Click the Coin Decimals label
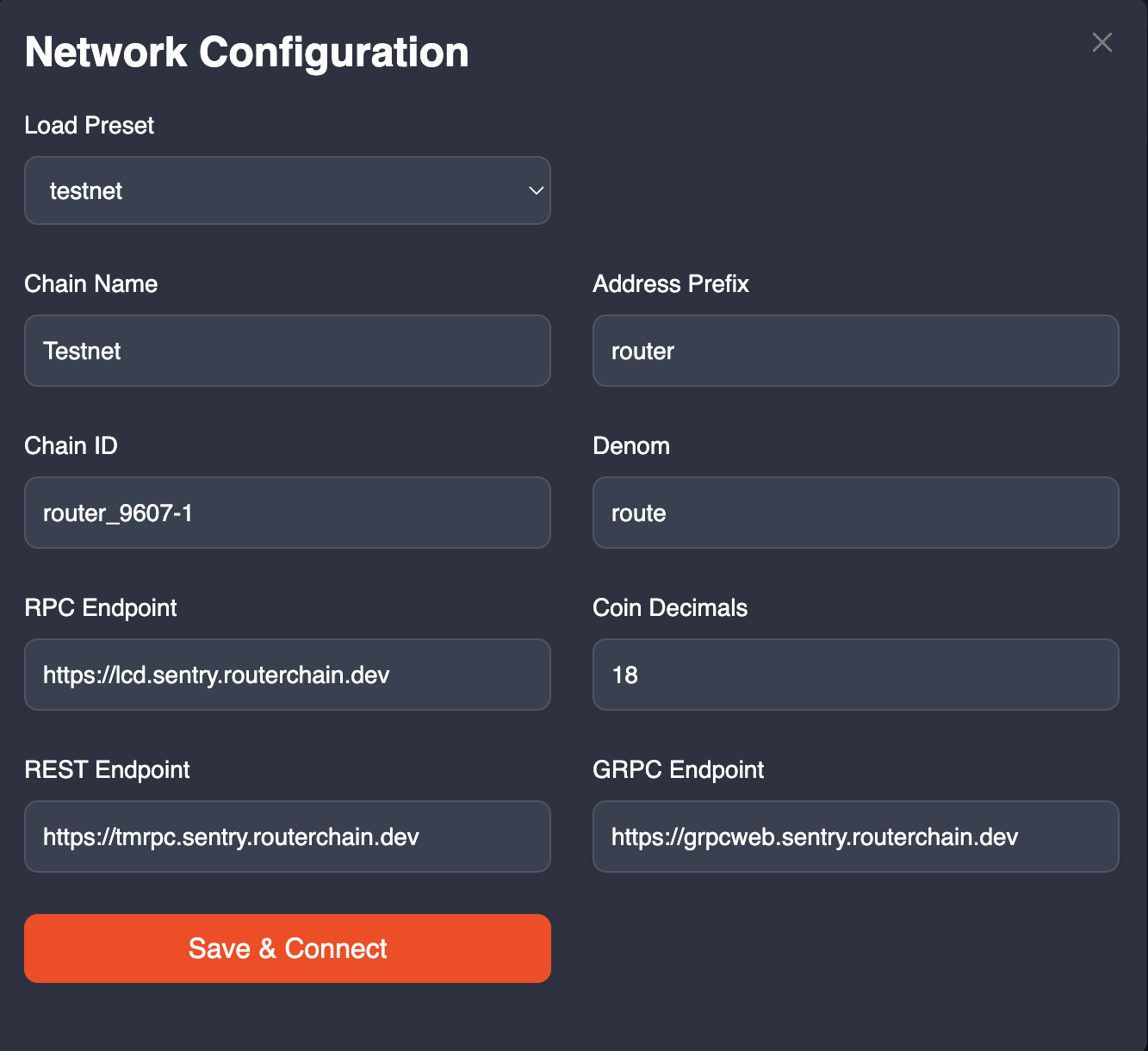Image resolution: width=1148 pixels, height=1051 pixels. (x=670, y=608)
